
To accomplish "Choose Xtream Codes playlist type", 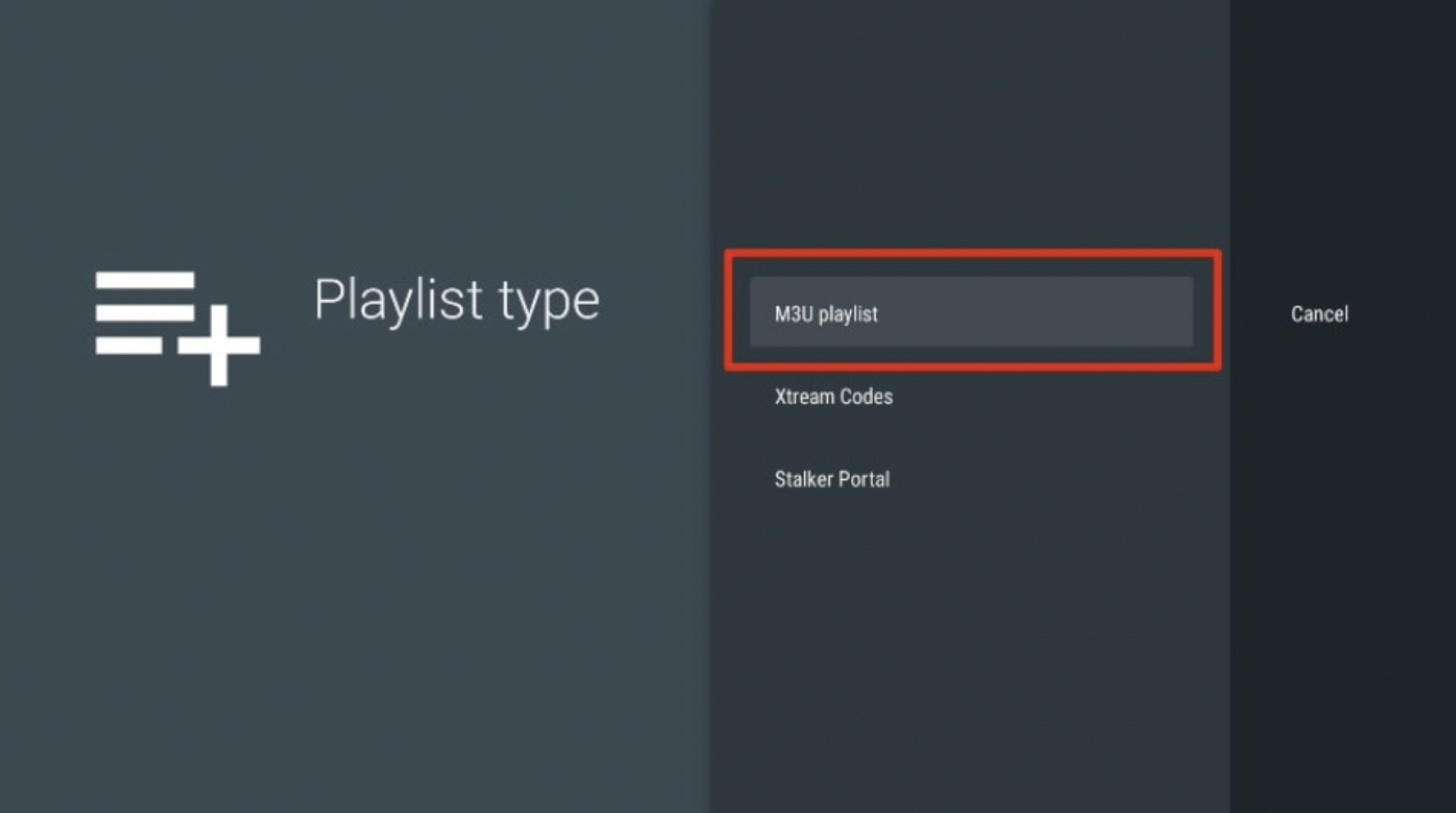I will [834, 396].
